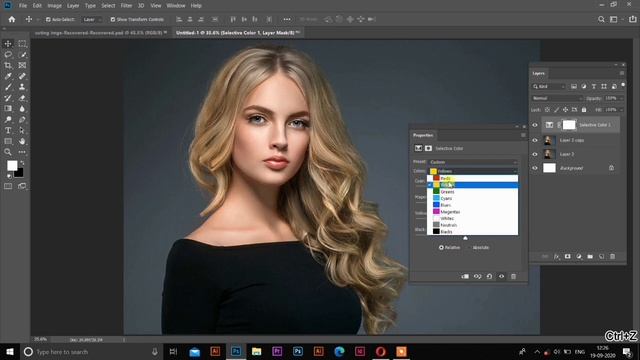Open the Preset dropdown in Properties
640x360 pixels.
point(473,162)
